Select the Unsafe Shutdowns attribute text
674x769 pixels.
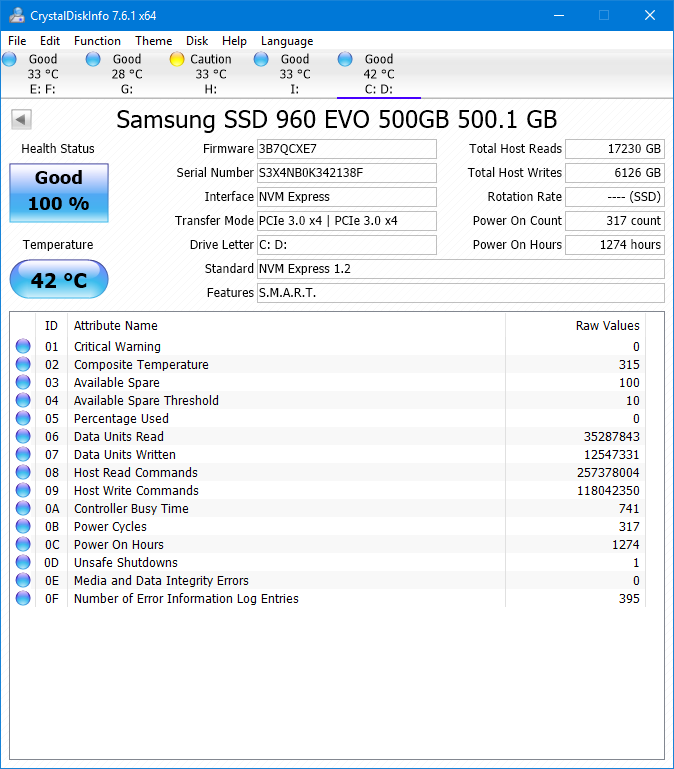coord(126,563)
